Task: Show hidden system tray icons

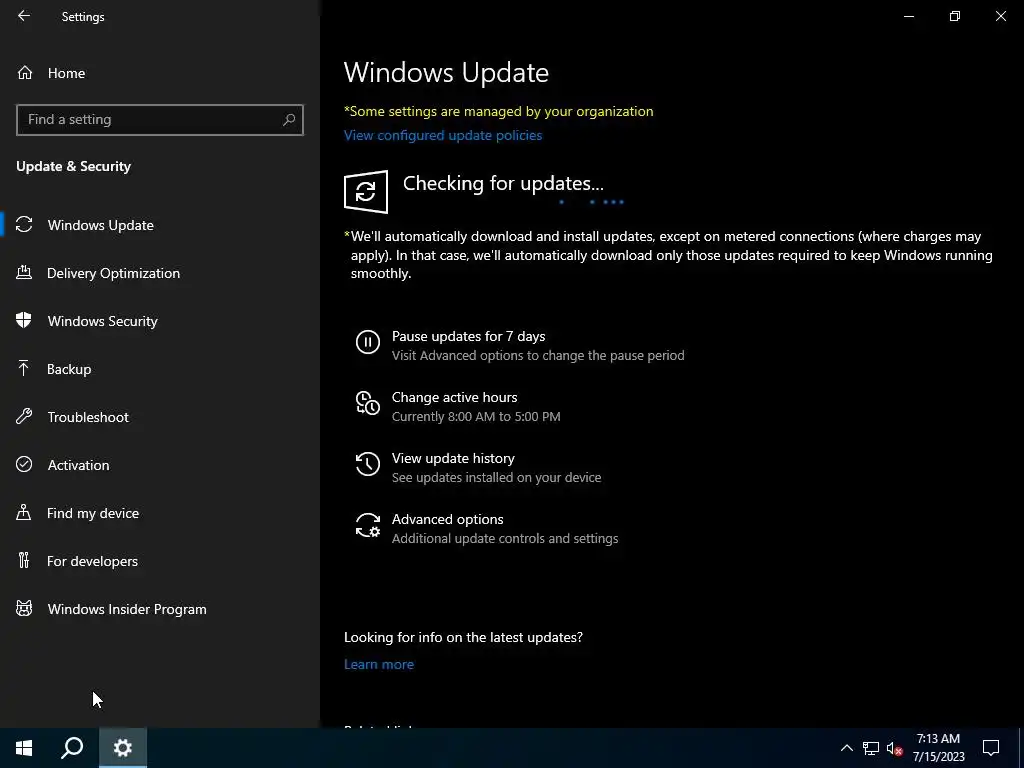Action: tap(846, 748)
